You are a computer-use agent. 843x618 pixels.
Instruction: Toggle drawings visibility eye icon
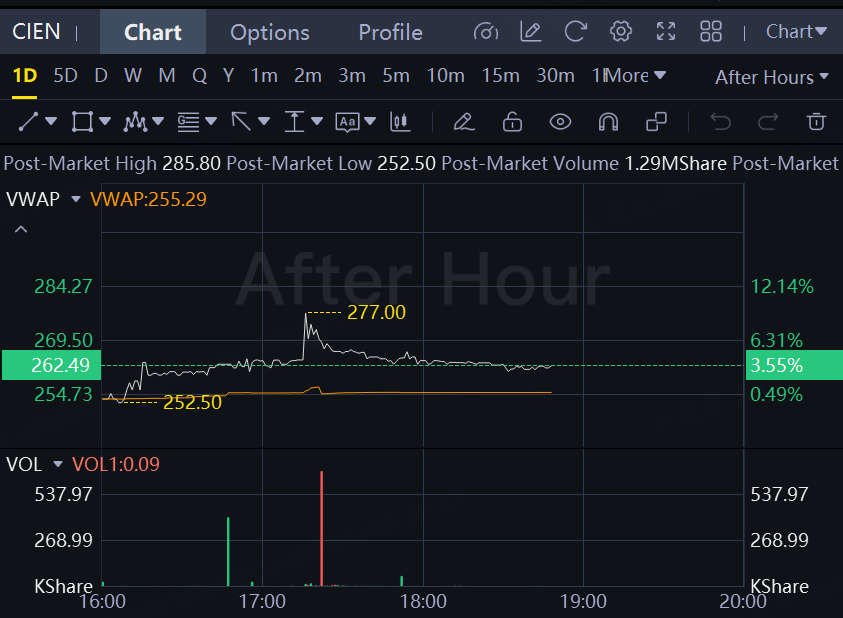coord(560,122)
